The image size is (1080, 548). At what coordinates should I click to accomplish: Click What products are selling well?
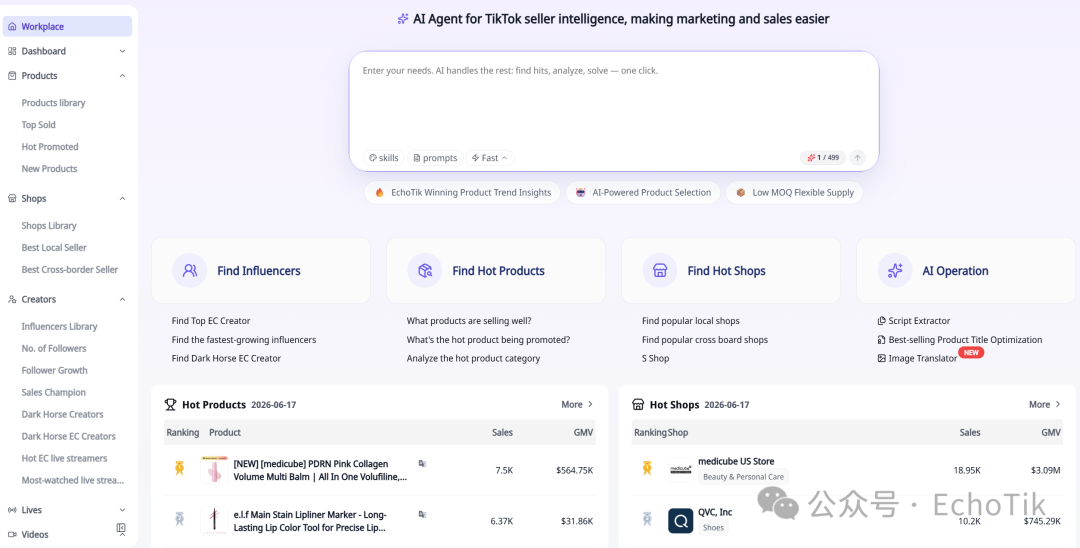469,321
